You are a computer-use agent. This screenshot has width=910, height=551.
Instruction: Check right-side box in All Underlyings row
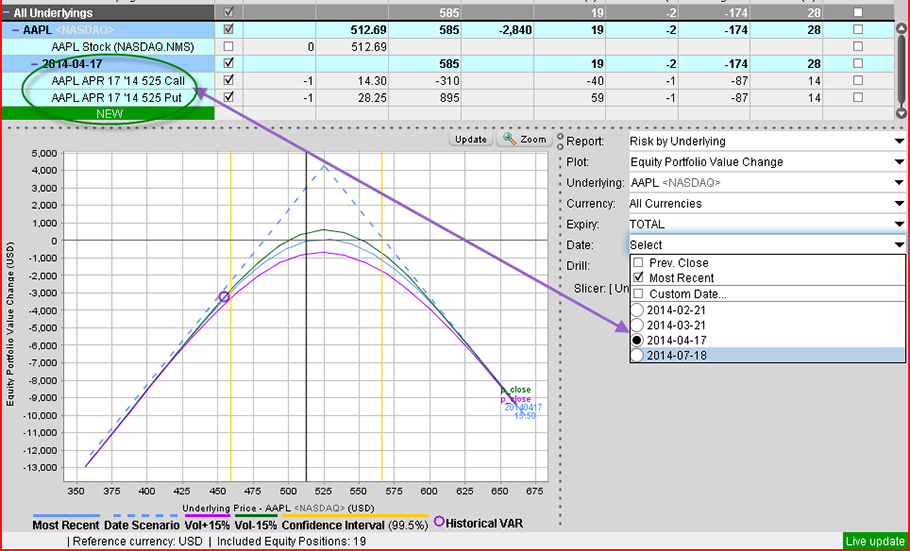858,12
